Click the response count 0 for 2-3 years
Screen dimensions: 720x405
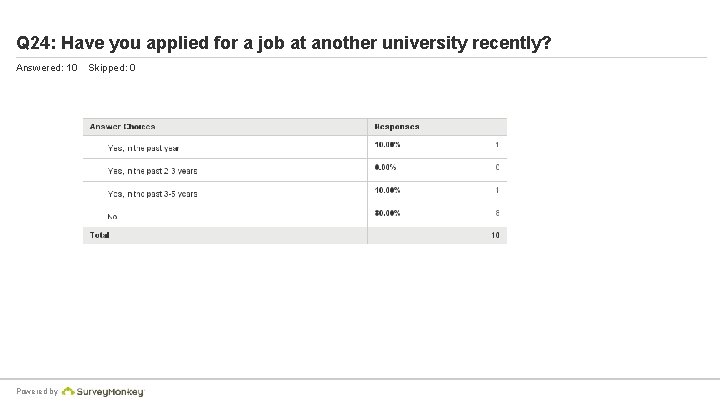[496, 167]
